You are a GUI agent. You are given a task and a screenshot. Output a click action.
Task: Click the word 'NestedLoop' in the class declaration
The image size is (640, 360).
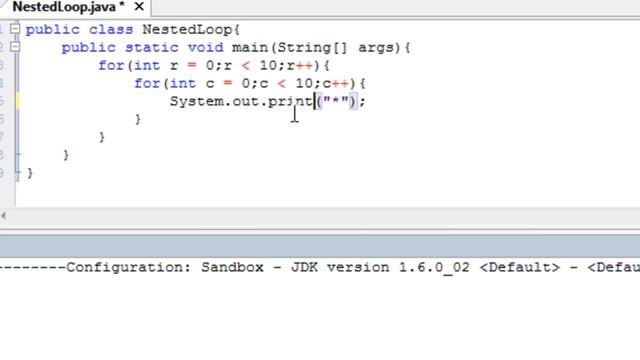coord(187,30)
